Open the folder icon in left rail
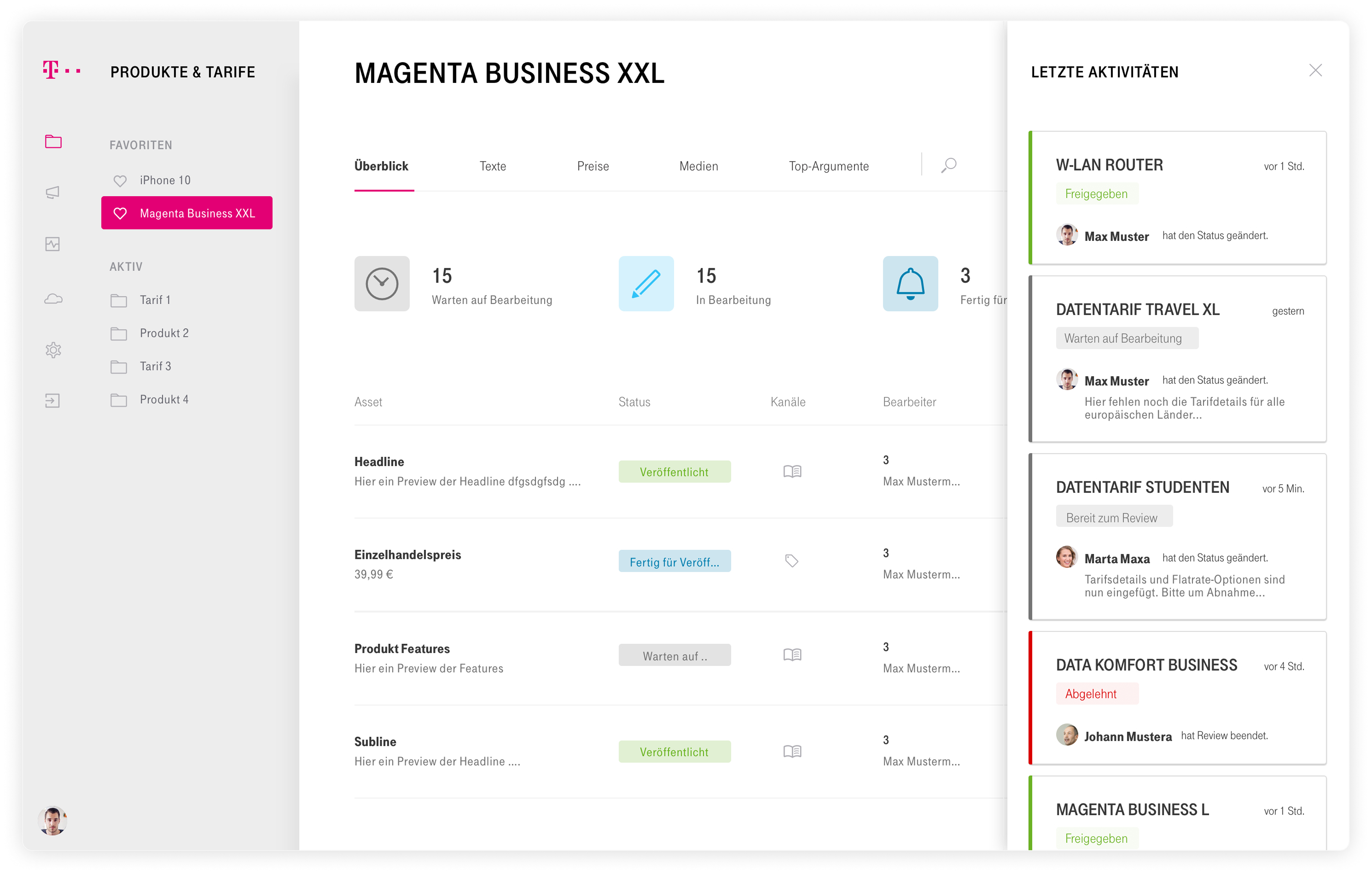The image size is (1372, 875). click(x=53, y=142)
